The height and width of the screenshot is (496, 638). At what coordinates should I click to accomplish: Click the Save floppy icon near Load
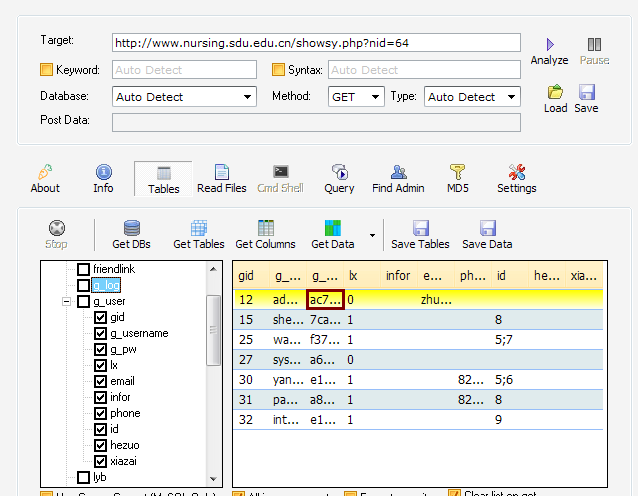[x=587, y=92]
